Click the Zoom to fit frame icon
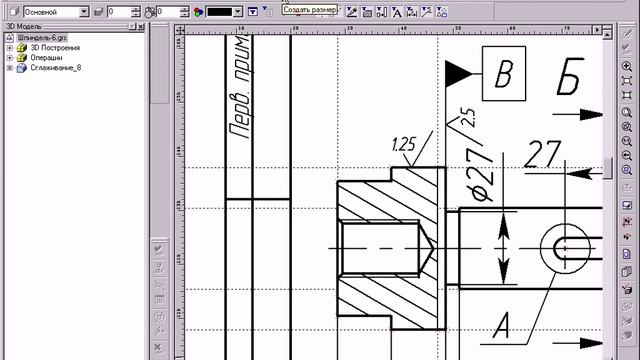Viewport: 640px width, 360px height. point(627,81)
